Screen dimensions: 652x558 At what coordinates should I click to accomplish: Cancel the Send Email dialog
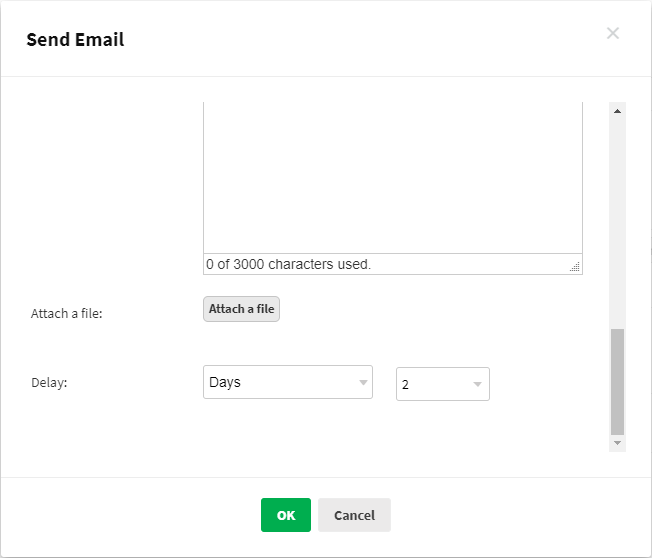(354, 515)
